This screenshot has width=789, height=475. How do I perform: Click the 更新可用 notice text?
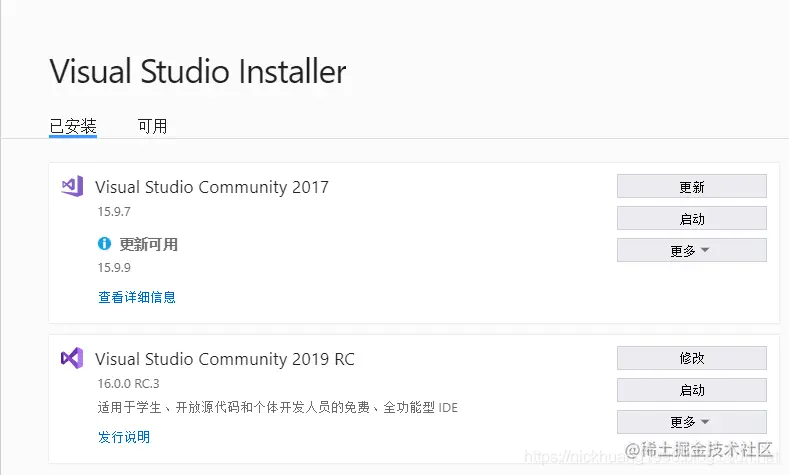(148, 245)
